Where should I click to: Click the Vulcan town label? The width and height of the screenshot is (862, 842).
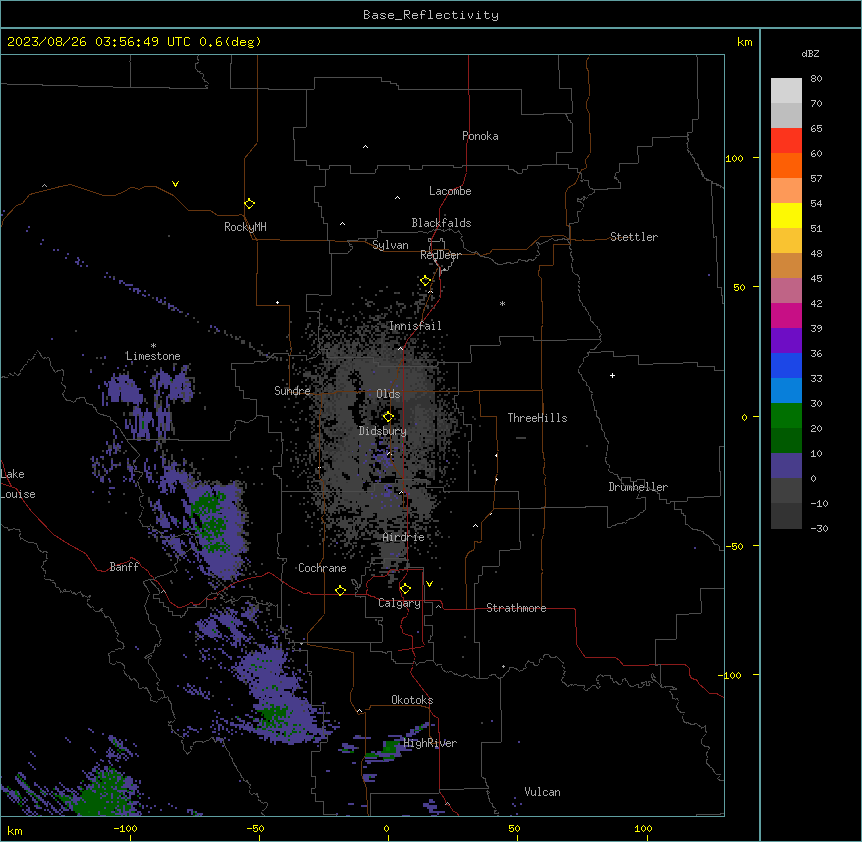click(543, 792)
